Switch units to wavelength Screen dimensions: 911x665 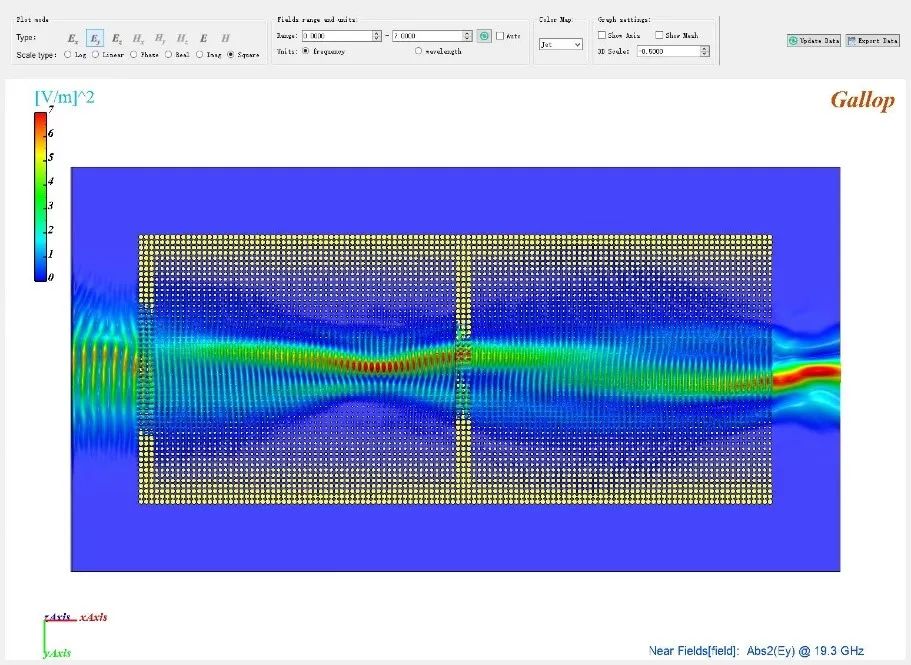[418, 51]
